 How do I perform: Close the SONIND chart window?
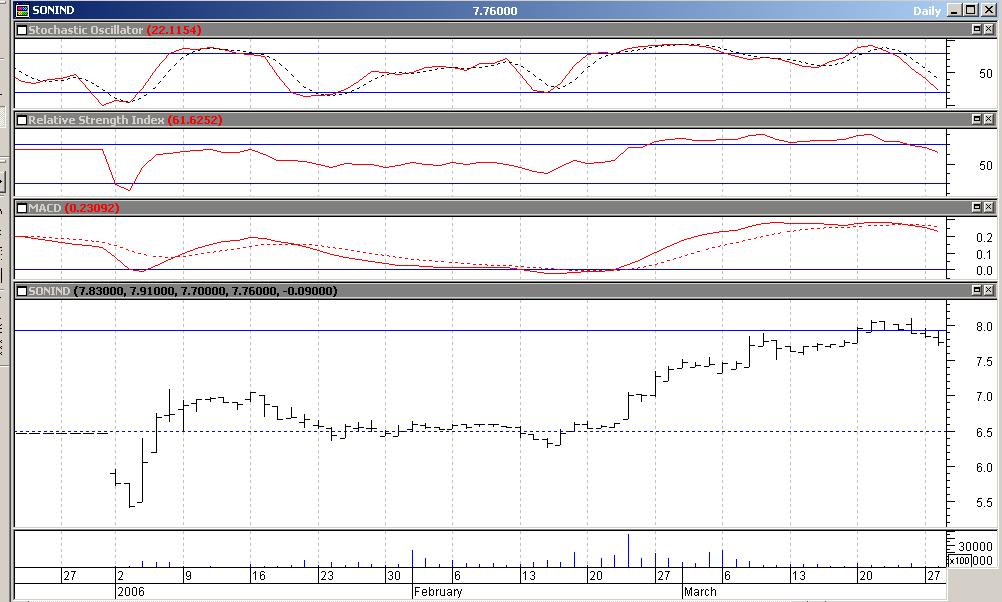pos(988,10)
